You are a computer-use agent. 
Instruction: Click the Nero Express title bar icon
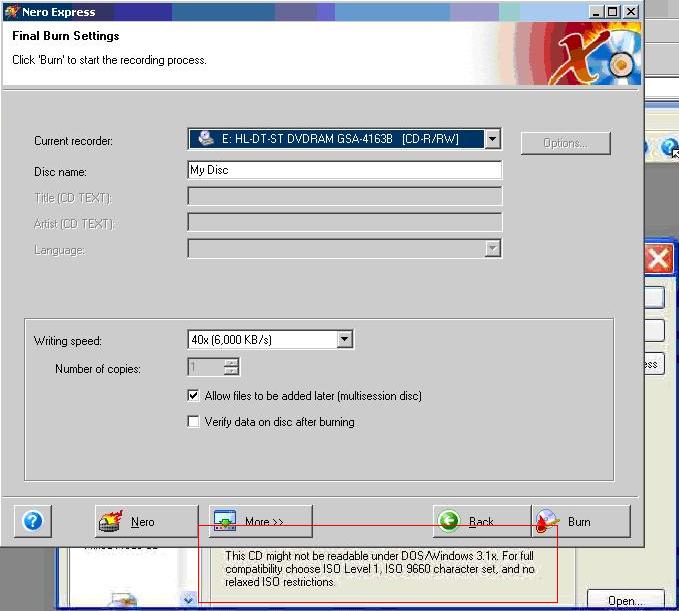pyautogui.click(x=12, y=12)
